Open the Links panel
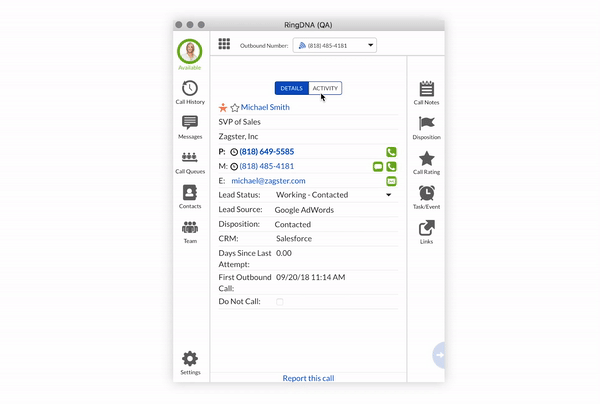The height and width of the screenshot is (404, 600). tap(426, 232)
